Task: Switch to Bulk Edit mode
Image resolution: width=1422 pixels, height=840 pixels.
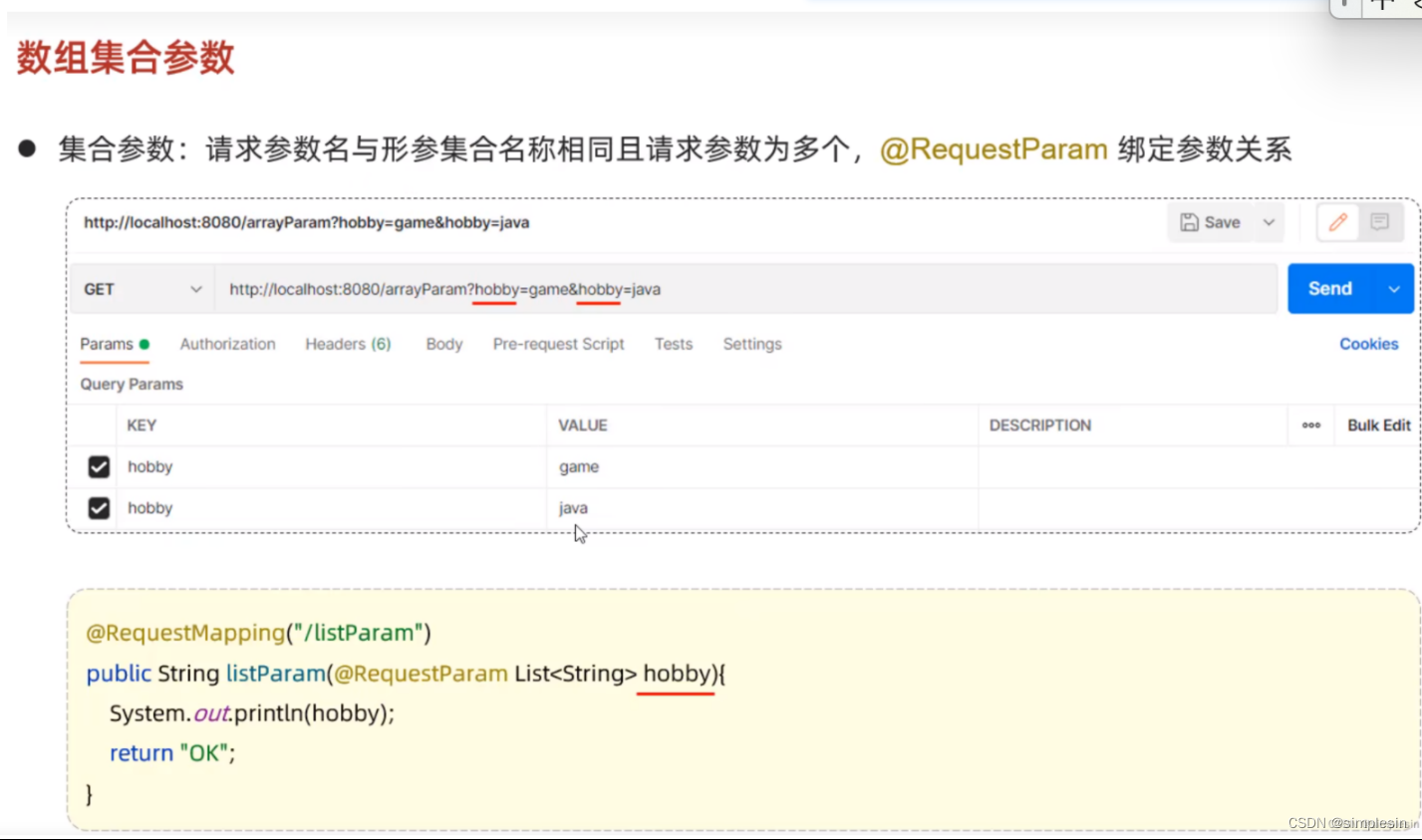Action: point(1378,424)
